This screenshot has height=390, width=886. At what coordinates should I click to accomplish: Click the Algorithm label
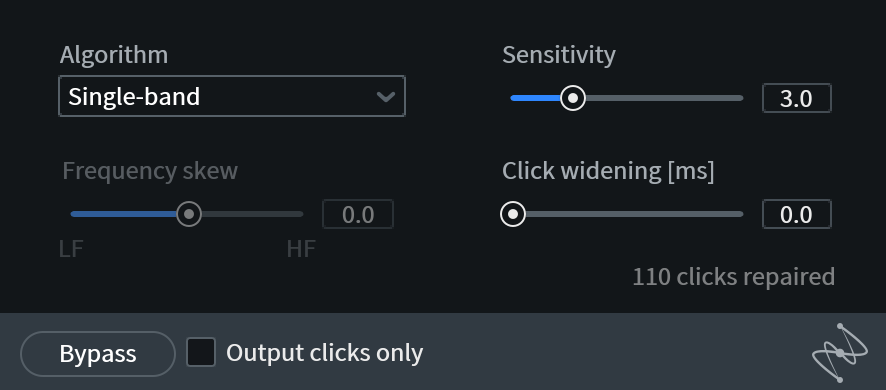pos(114,55)
